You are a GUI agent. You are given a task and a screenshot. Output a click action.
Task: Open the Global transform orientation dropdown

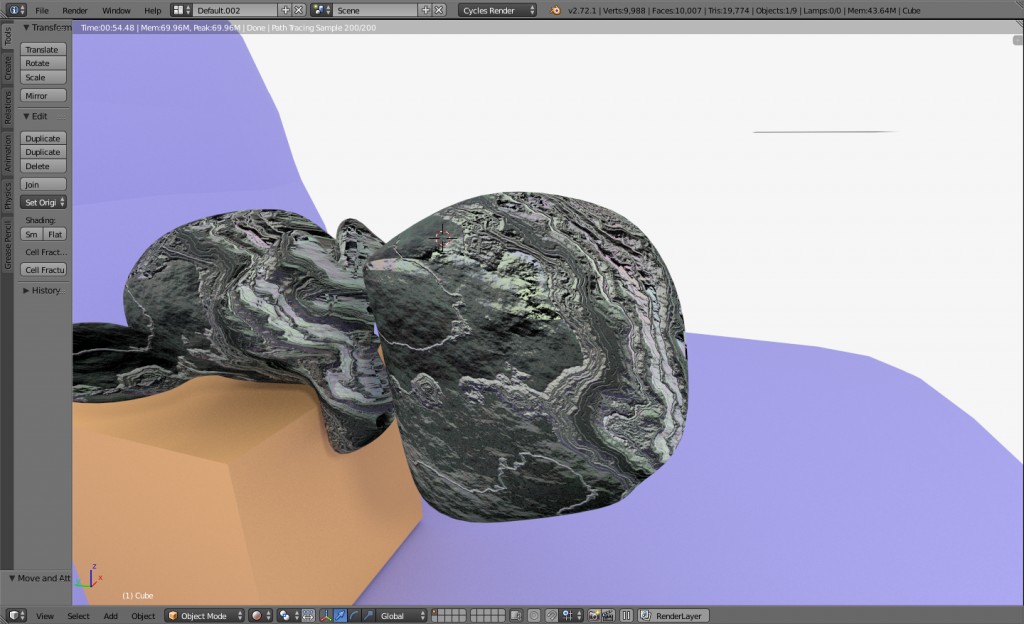(399, 615)
